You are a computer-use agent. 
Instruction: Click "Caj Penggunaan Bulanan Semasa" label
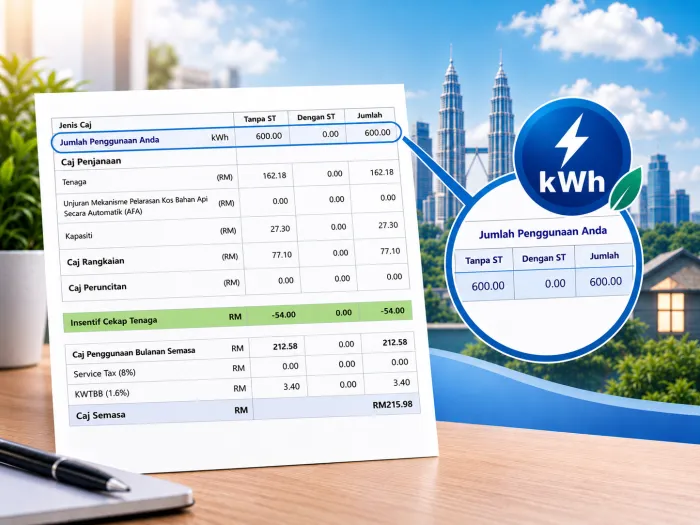[133, 353]
